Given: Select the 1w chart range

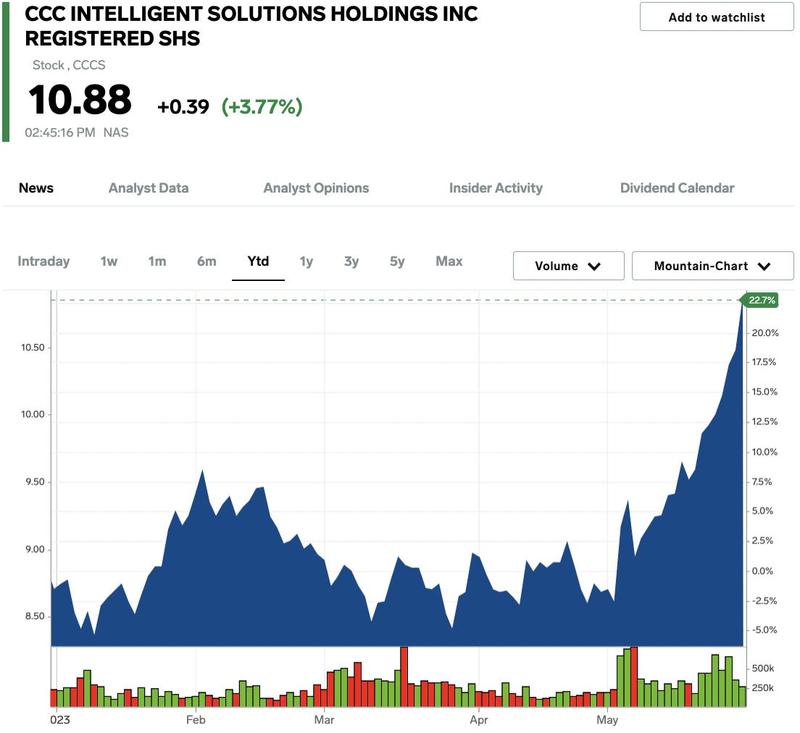Looking at the screenshot, I should click(109, 261).
